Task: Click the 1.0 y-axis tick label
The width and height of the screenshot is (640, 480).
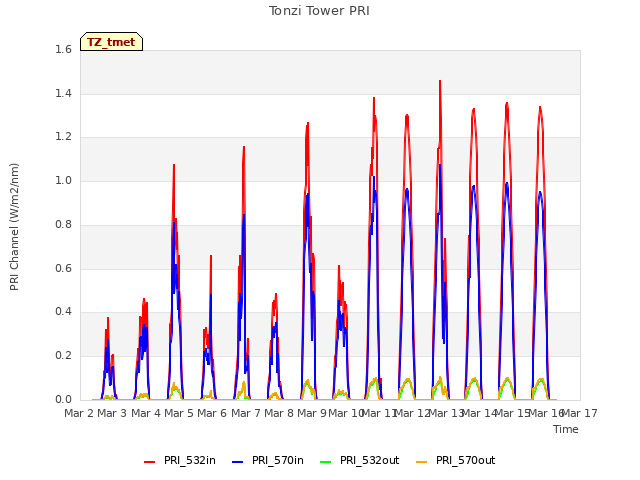Action: 63,180
